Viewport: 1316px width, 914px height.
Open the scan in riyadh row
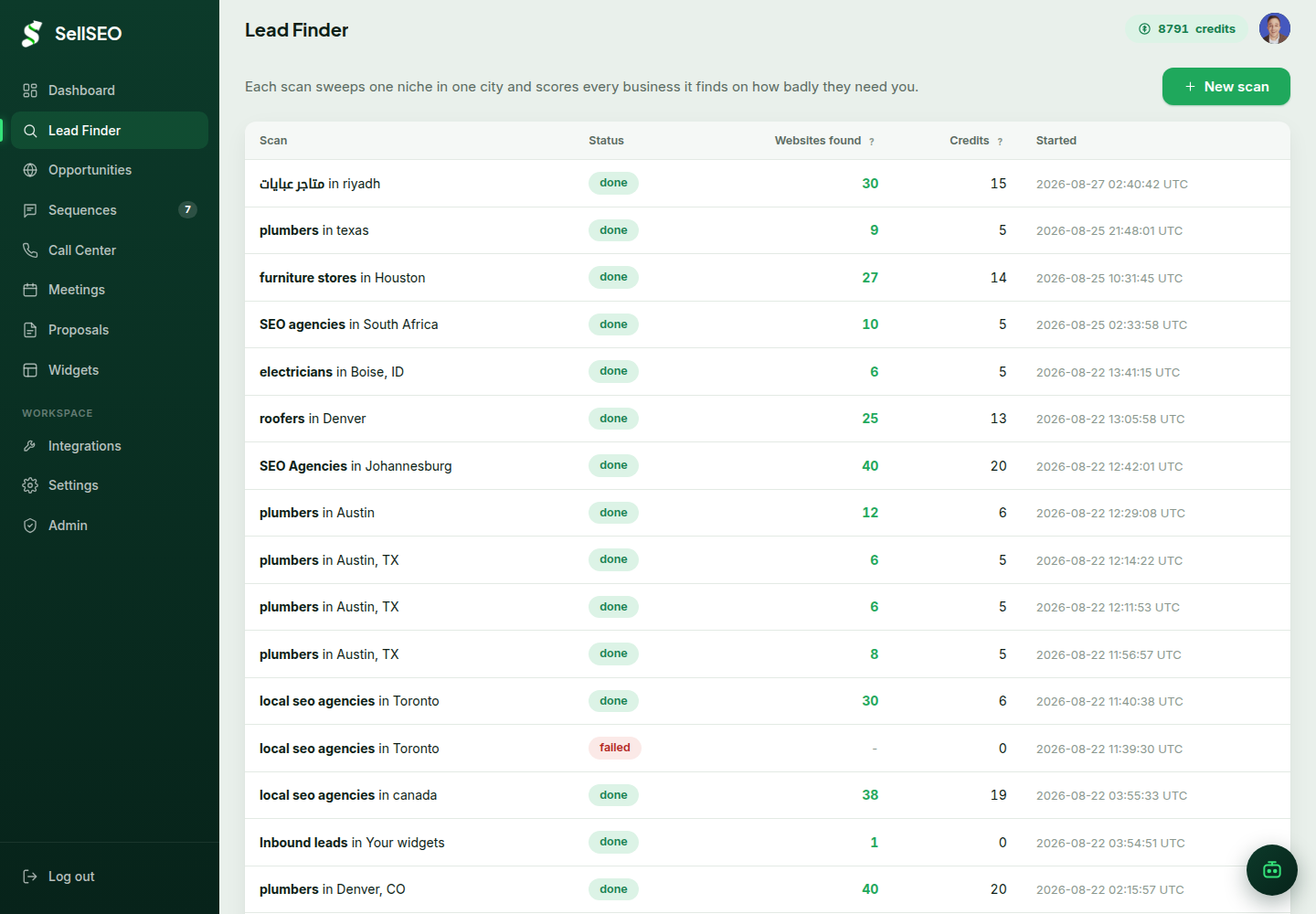(768, 184)
